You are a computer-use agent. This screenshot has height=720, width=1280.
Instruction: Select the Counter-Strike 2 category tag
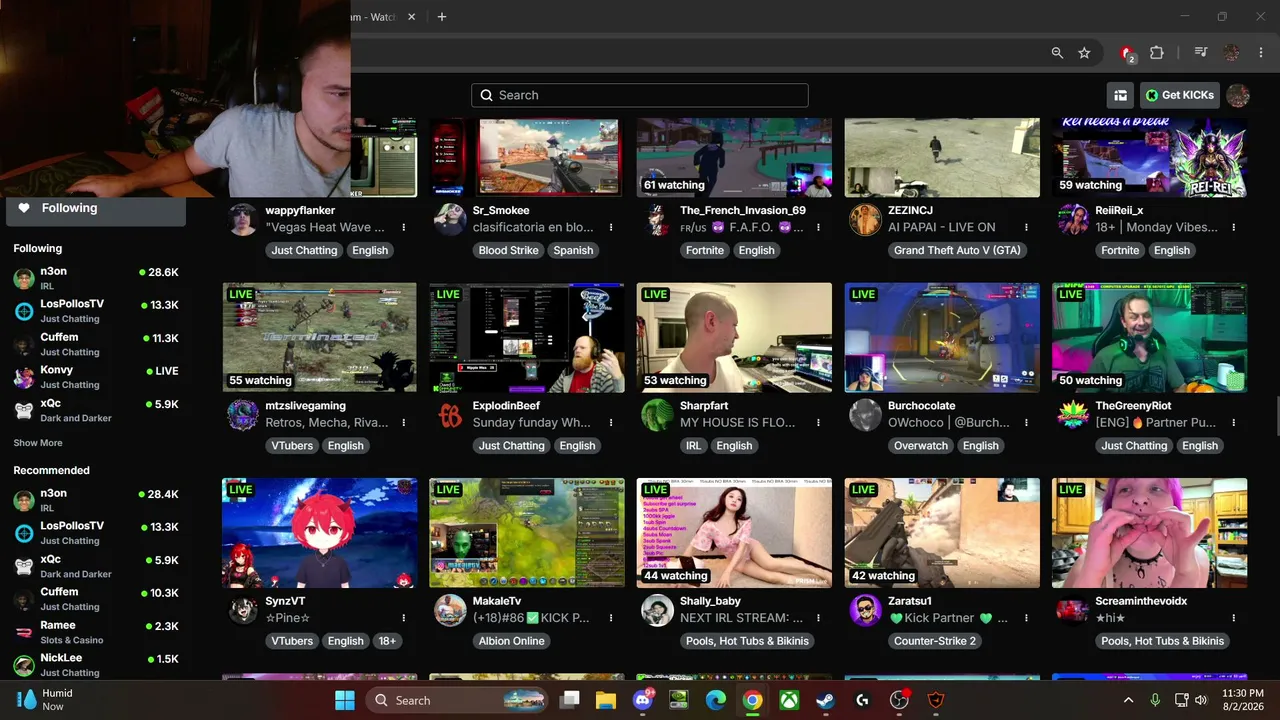pos(934,640)
